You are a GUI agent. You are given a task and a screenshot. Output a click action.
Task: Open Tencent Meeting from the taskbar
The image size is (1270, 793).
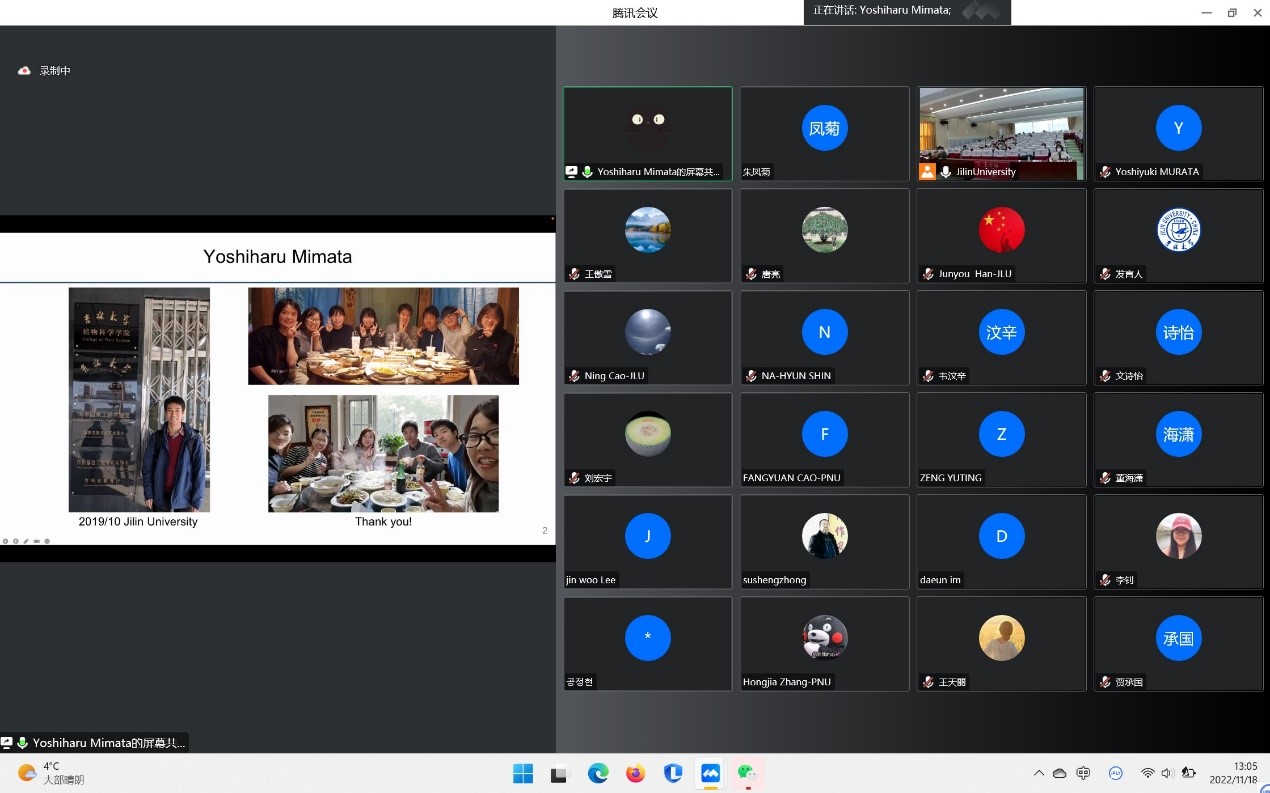pyautogui.click(x=710, y=773)
